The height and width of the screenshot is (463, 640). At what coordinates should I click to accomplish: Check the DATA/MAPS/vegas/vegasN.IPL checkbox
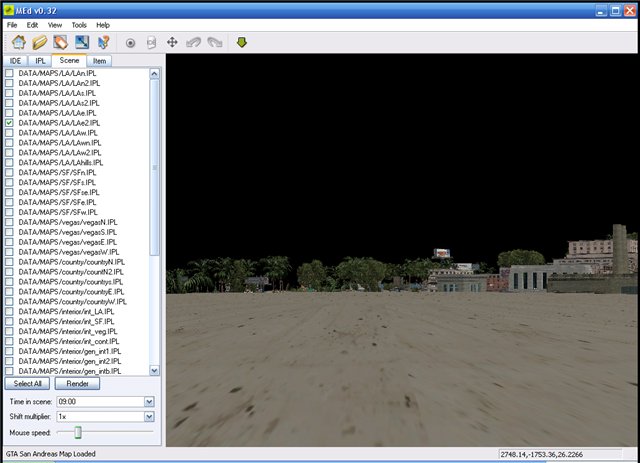tap(9, 222)
